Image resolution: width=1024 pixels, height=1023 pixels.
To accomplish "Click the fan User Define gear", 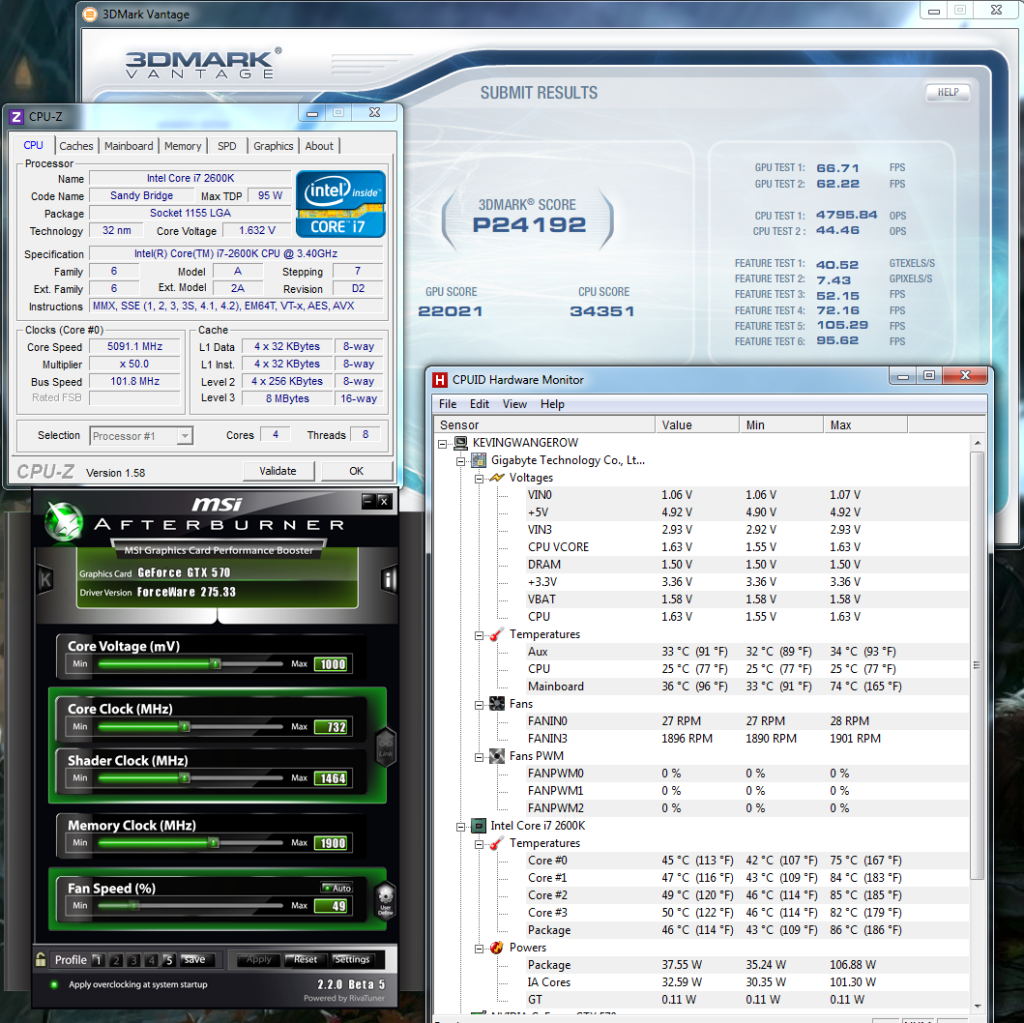I will (385, 900).
